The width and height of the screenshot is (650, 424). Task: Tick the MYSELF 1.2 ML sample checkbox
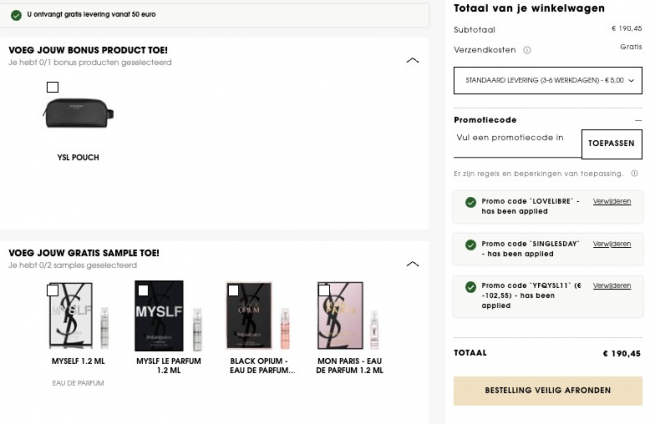pyautogui.click(x=53, y=290)
